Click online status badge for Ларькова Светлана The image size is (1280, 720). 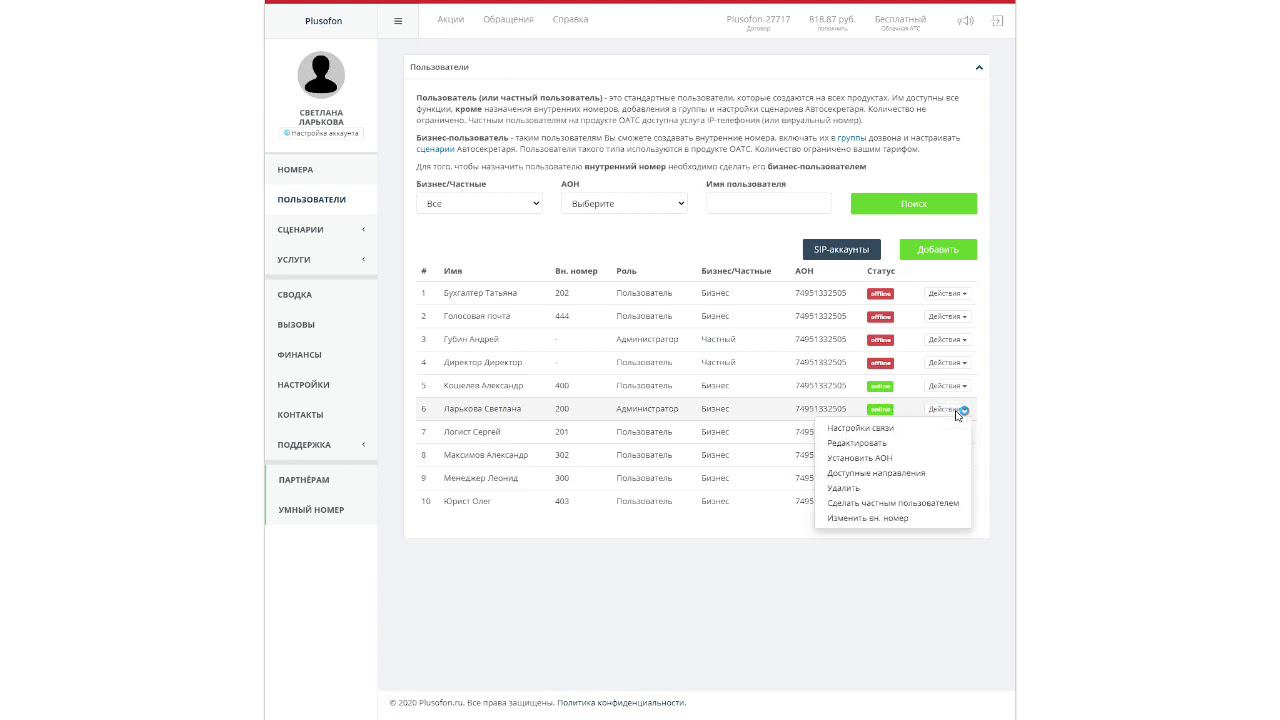(x=880, y=409)
